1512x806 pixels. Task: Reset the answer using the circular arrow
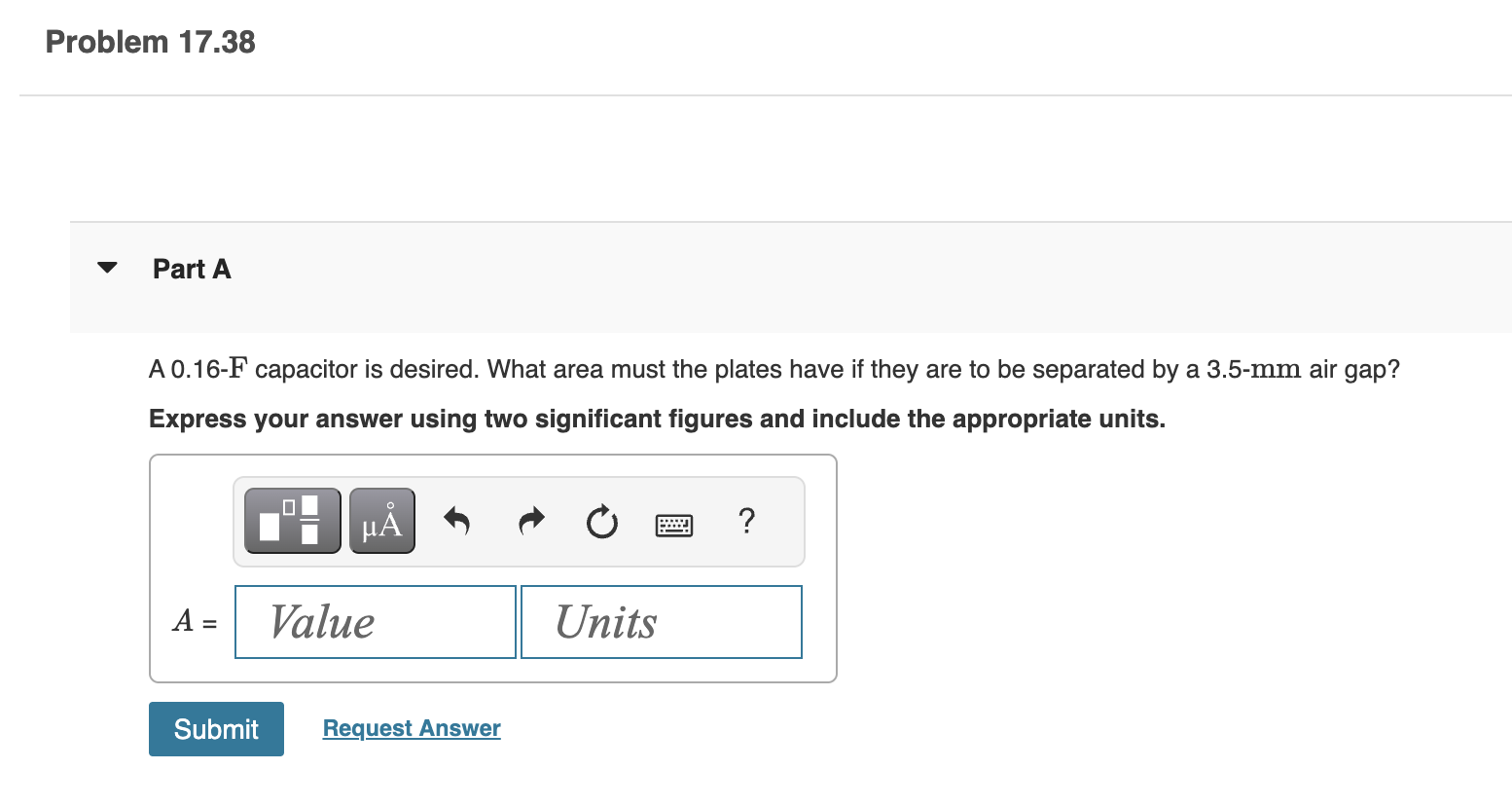[601, 522]
